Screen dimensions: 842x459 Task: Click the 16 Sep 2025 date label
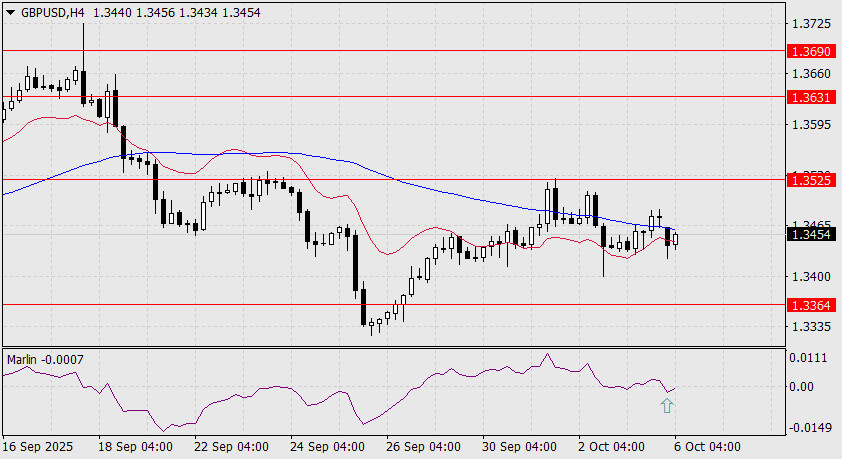39,445
